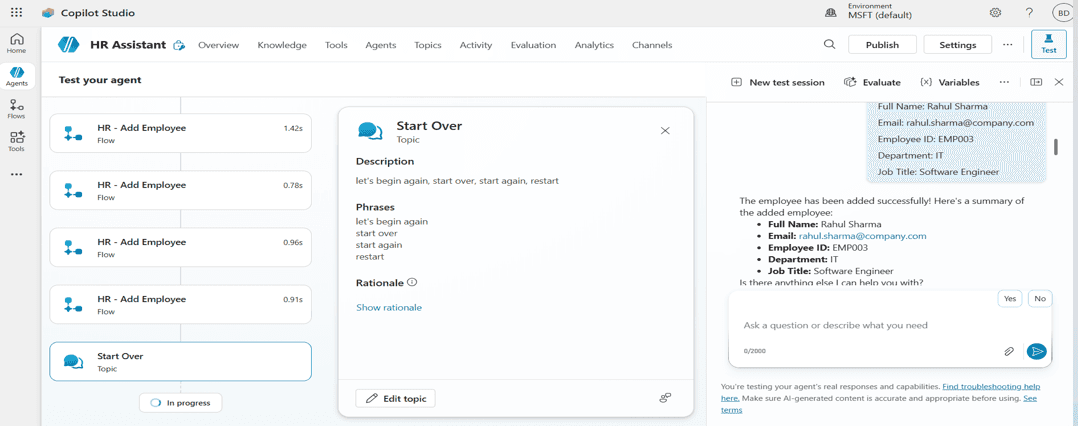1078x426 pixels.
Task: Click the Evaluate icon in test toolbar
Action: coord(850,82)
